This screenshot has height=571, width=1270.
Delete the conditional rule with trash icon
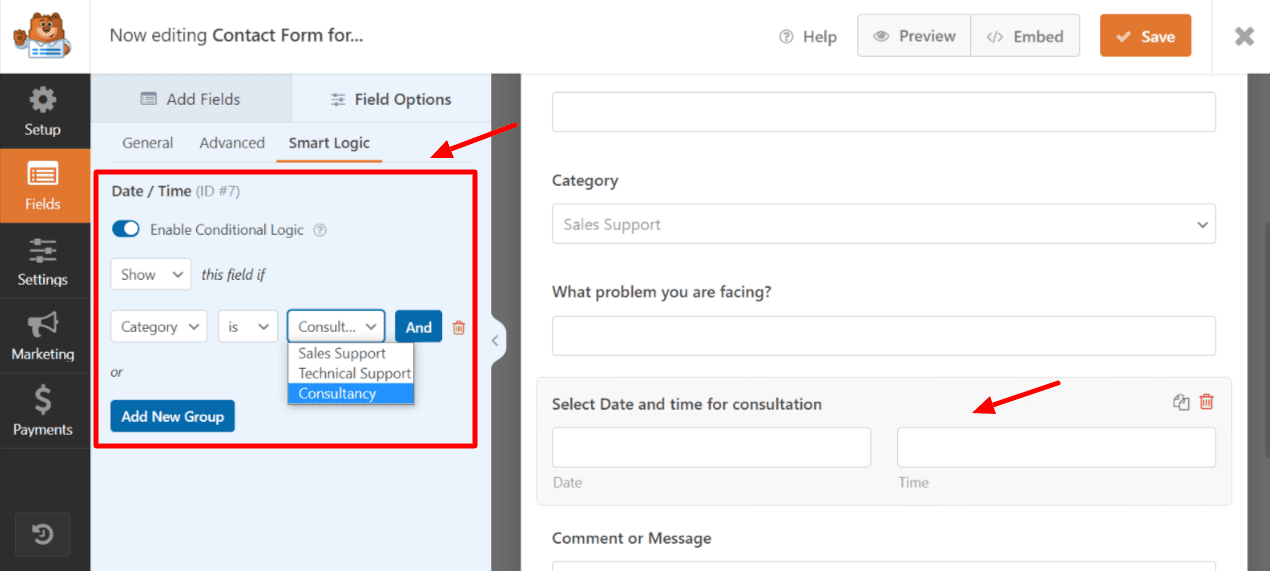click(459, 327)
